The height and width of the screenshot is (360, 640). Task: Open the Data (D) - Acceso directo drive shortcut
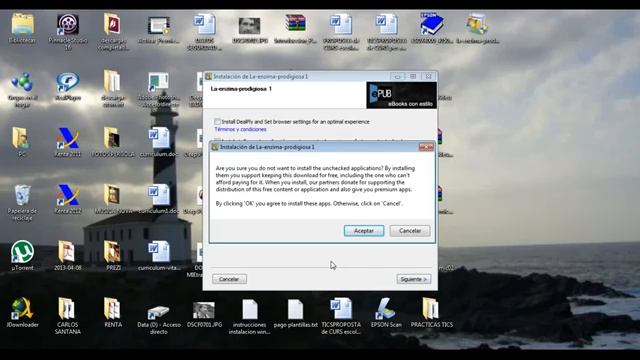159,320
